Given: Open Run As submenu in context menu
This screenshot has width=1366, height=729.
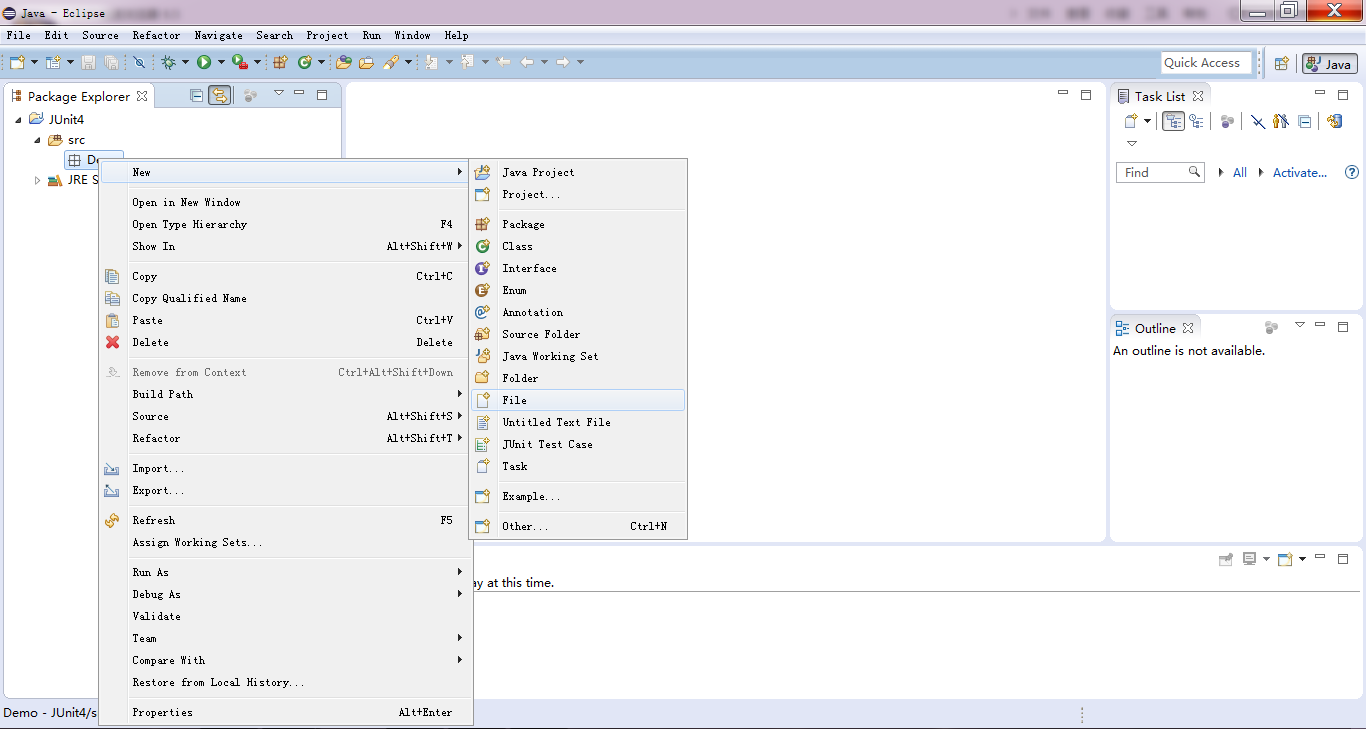Looking at the screenshot, I should (286, 572).
